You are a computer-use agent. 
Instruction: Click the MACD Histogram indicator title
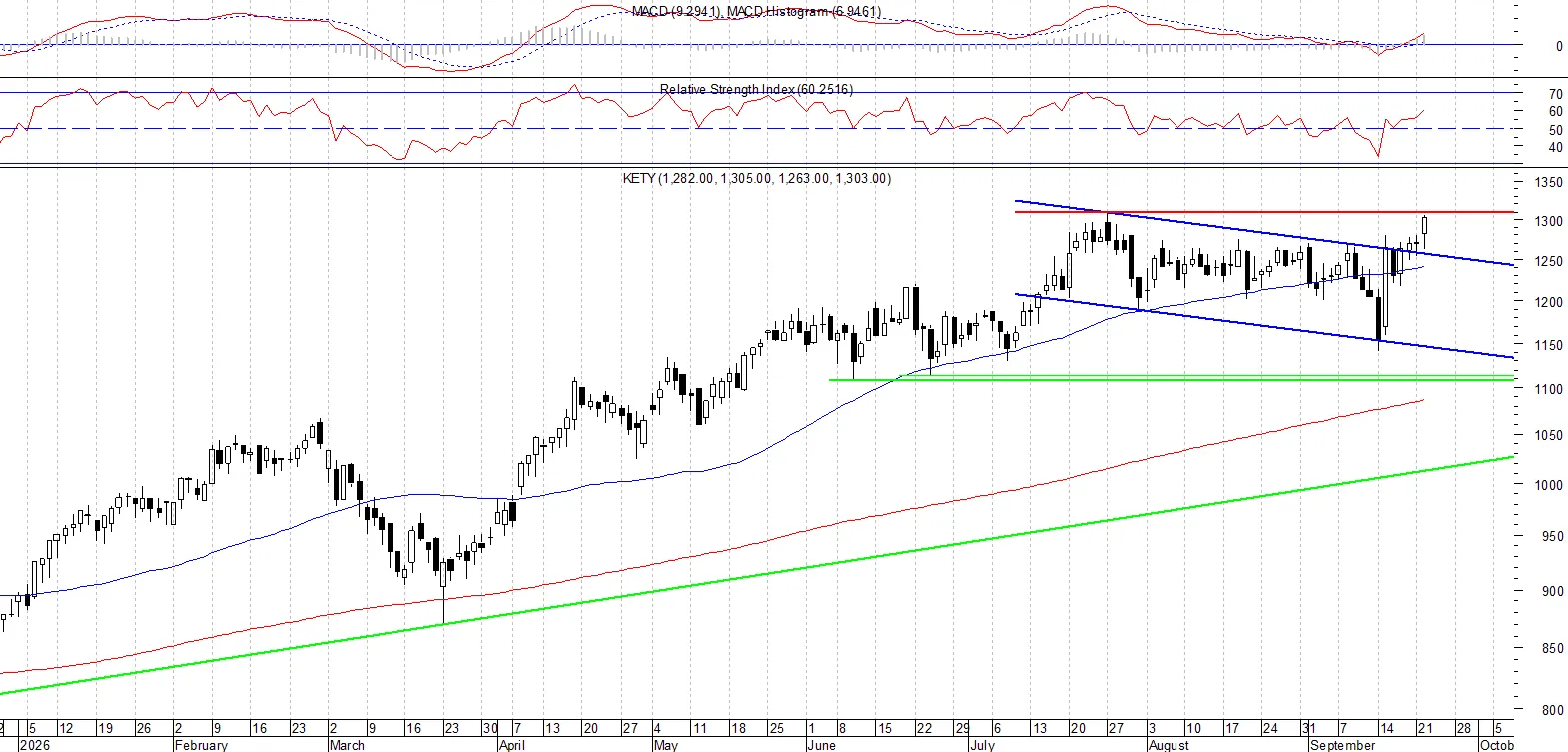pyautogui.click(x=804, y=11)
